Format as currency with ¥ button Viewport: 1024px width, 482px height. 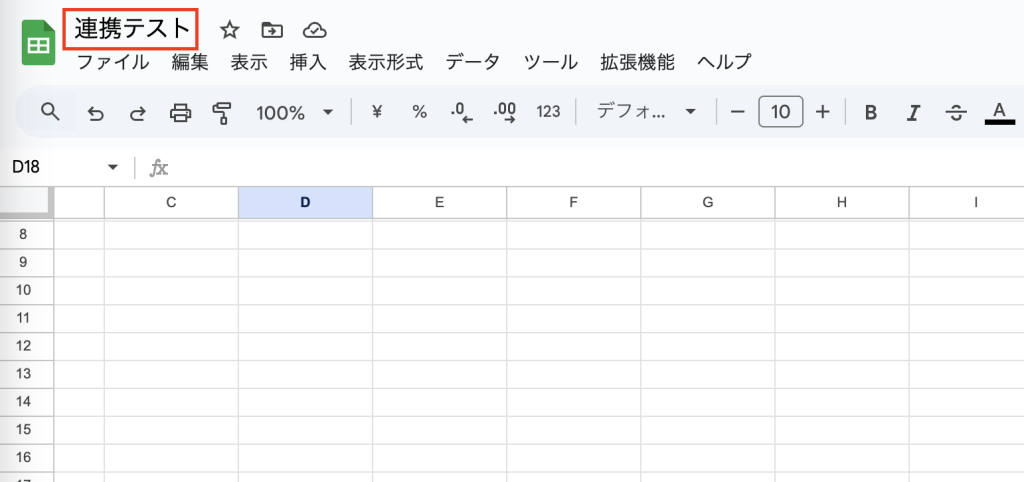click(377, 112)
